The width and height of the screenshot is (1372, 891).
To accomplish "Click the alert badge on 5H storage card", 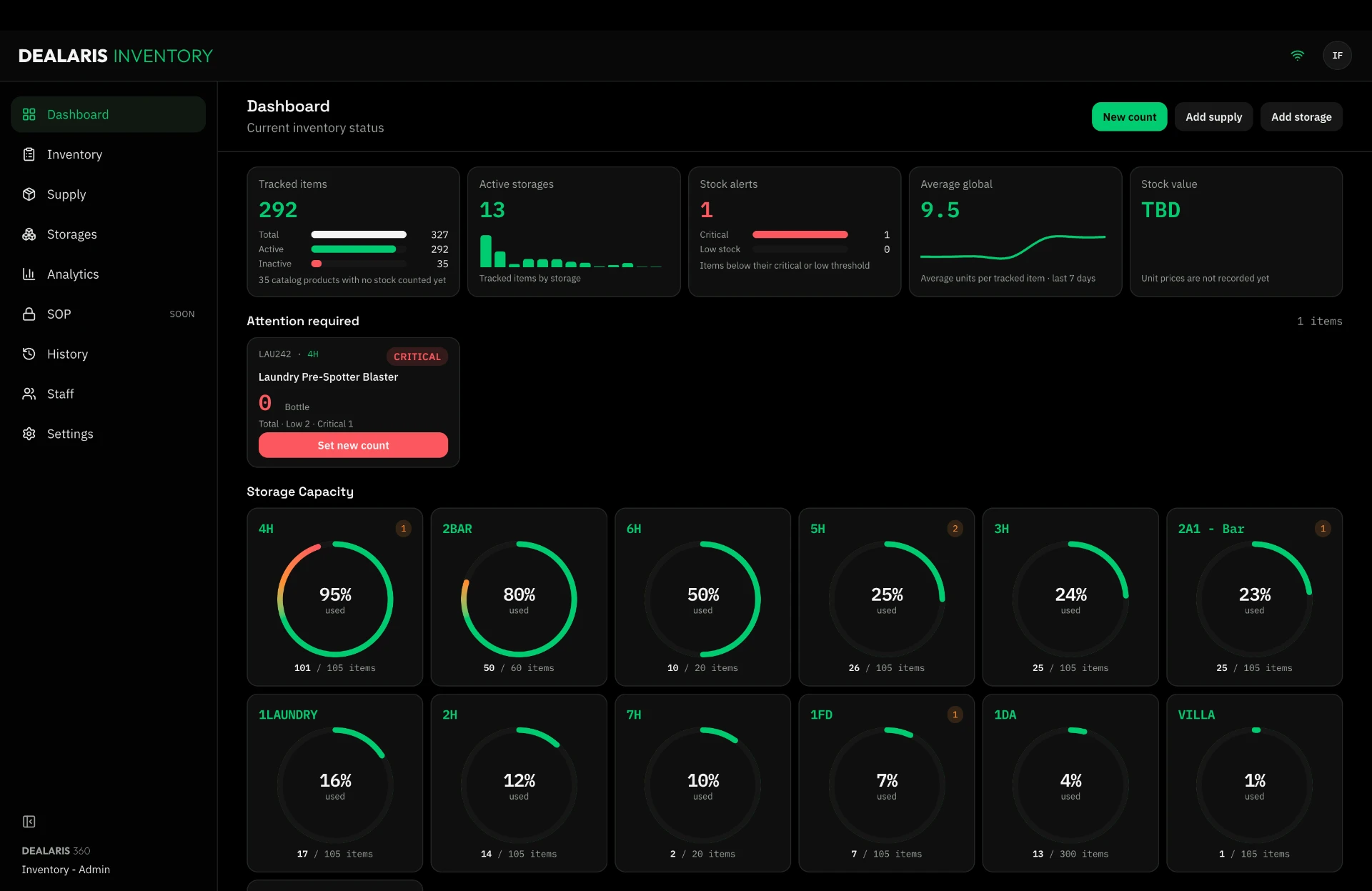I will [955, 529].
